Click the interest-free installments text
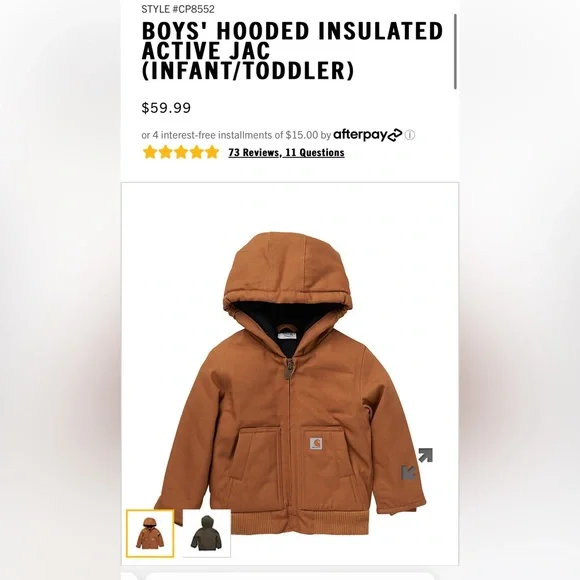Screen dimensions: 580x580 point(229,135)
